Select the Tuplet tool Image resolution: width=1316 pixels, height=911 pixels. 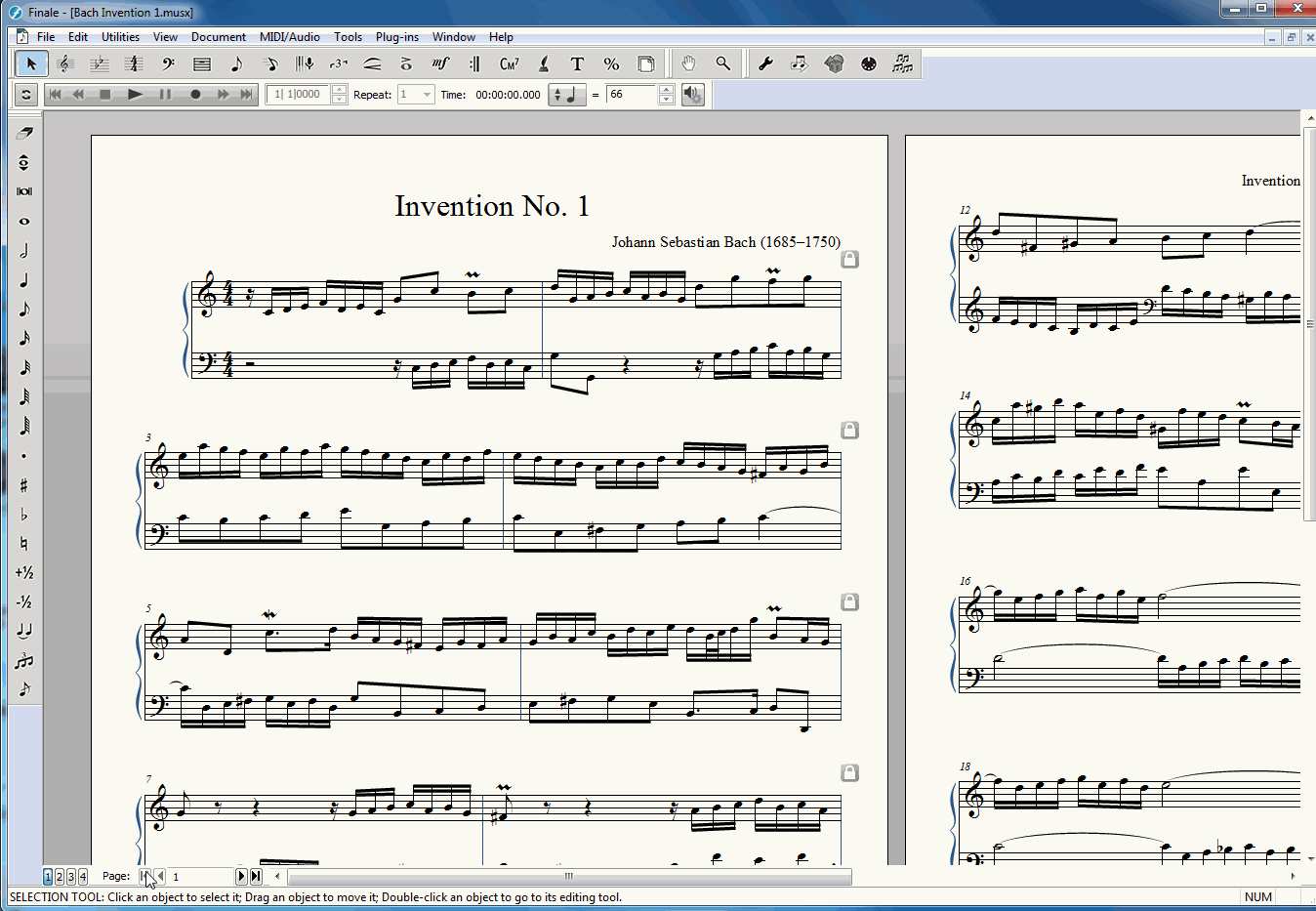point(339,64)
